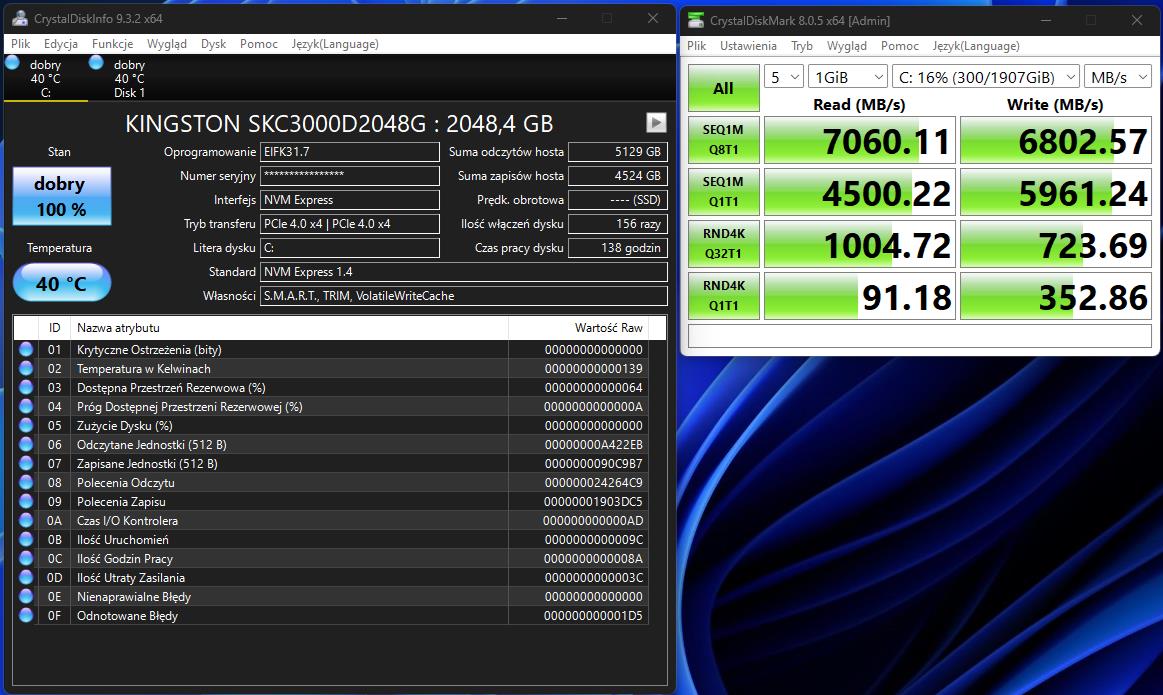Click status orb for Zużycie Dysku attribute

26,426
